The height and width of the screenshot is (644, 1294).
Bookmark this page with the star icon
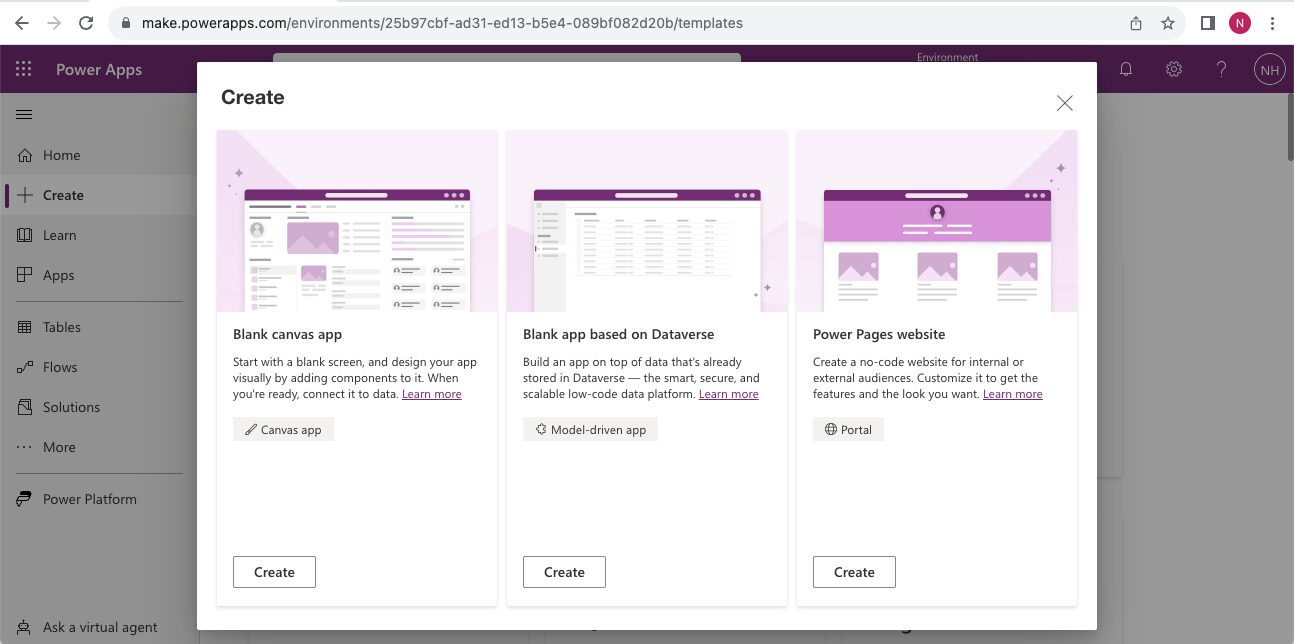[x=1167, y=23]
